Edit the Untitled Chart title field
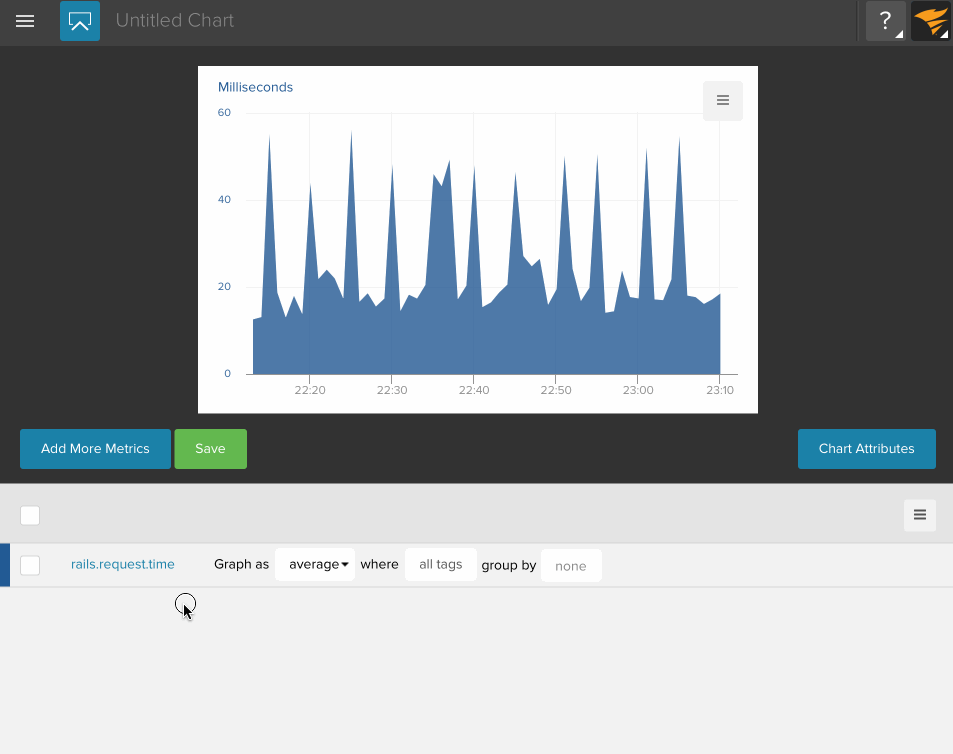This screenshot has height=754, width=953. [175, 21]
